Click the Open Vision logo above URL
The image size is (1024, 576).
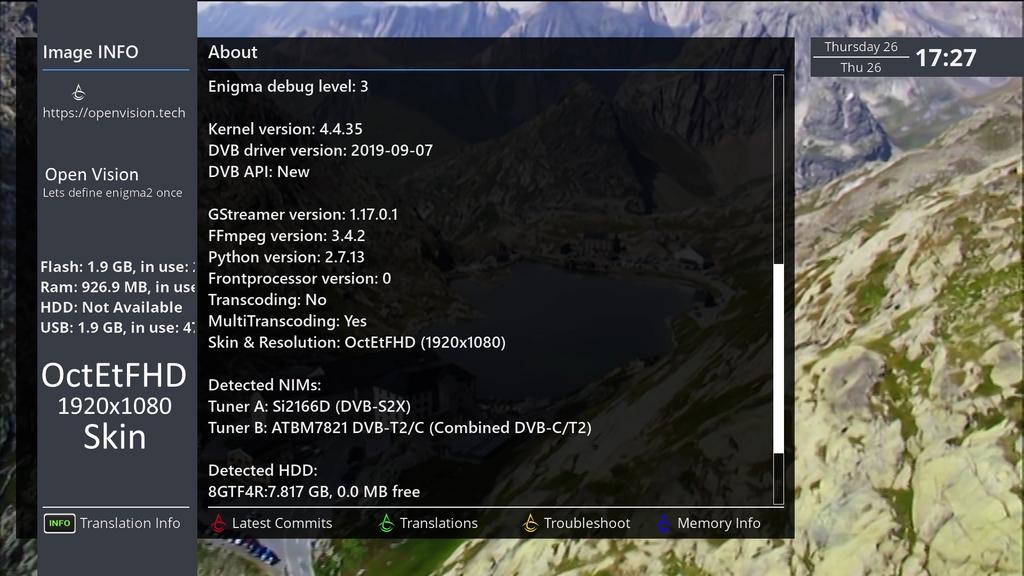coord(78,92)
